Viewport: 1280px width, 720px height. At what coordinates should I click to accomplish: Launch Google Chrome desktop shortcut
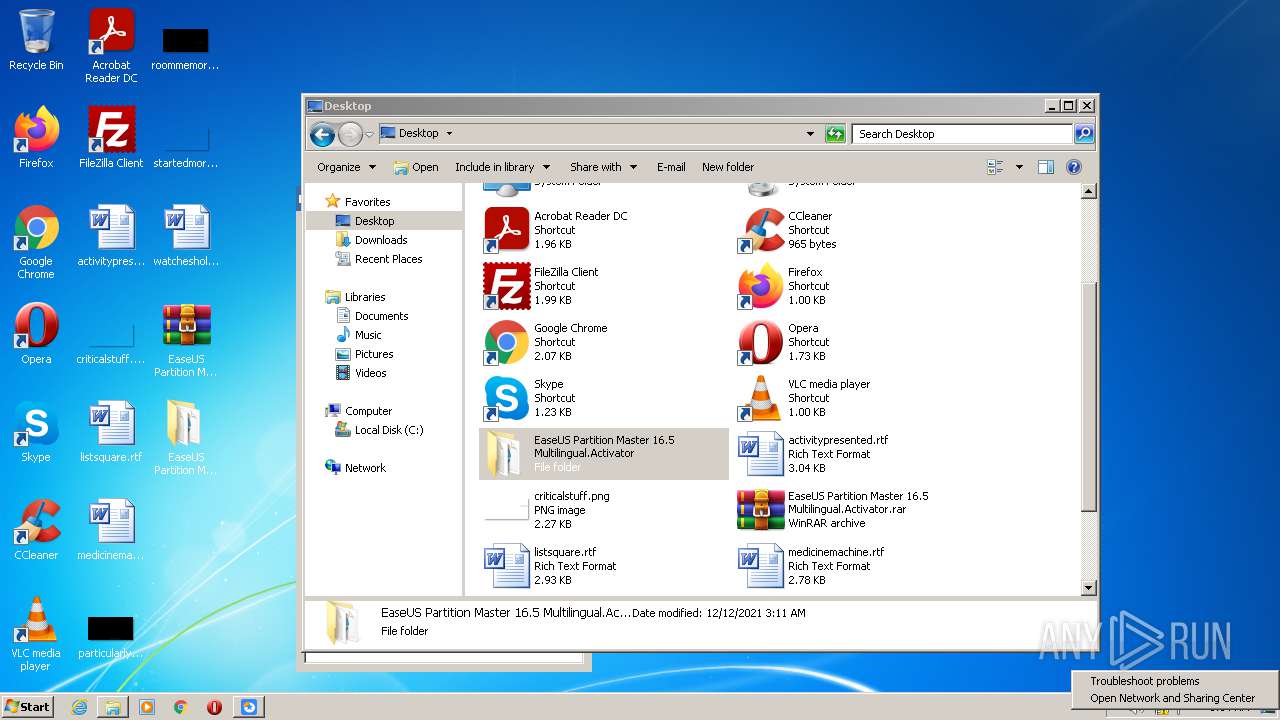(36, 242)
